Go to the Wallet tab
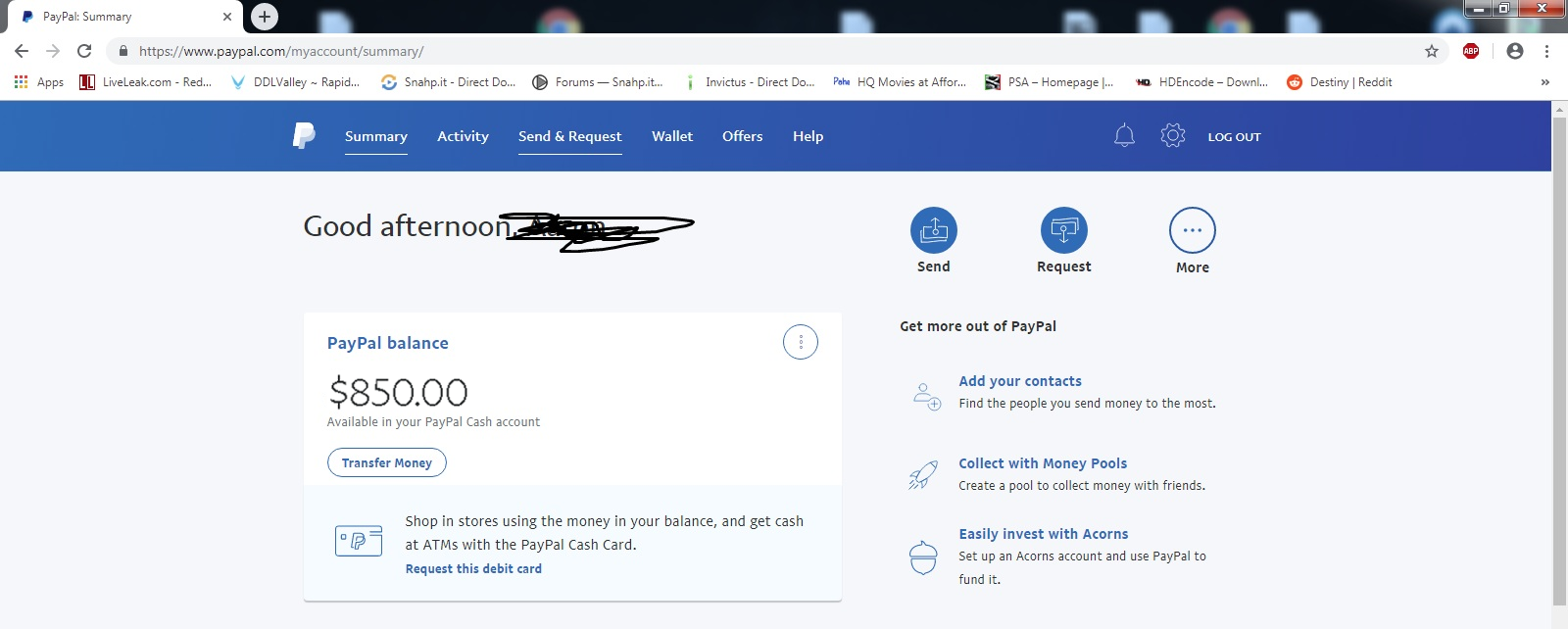 (672, 136)
